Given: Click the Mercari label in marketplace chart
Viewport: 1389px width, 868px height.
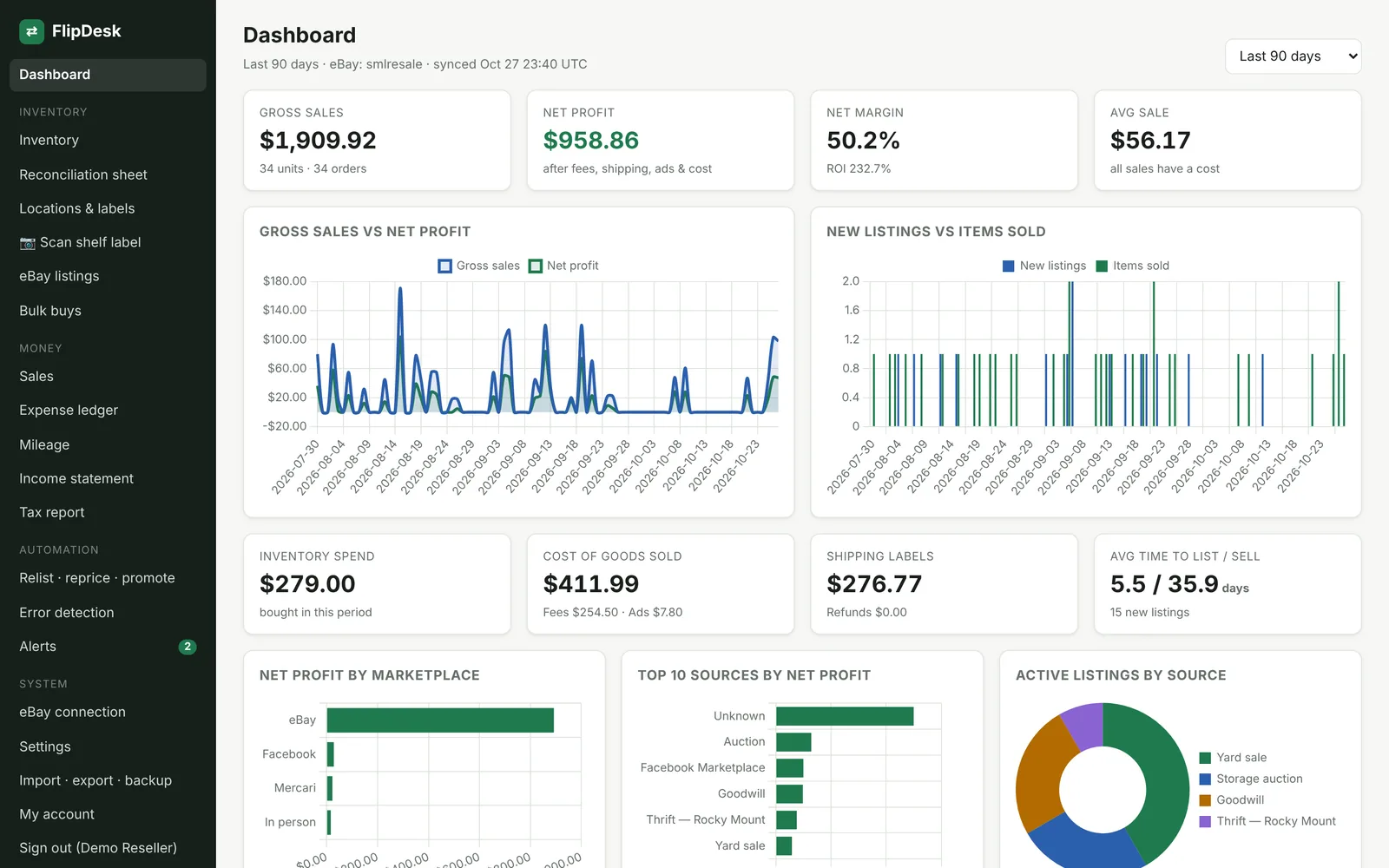Looking at the screenshot, I should [x=295, y=788].
